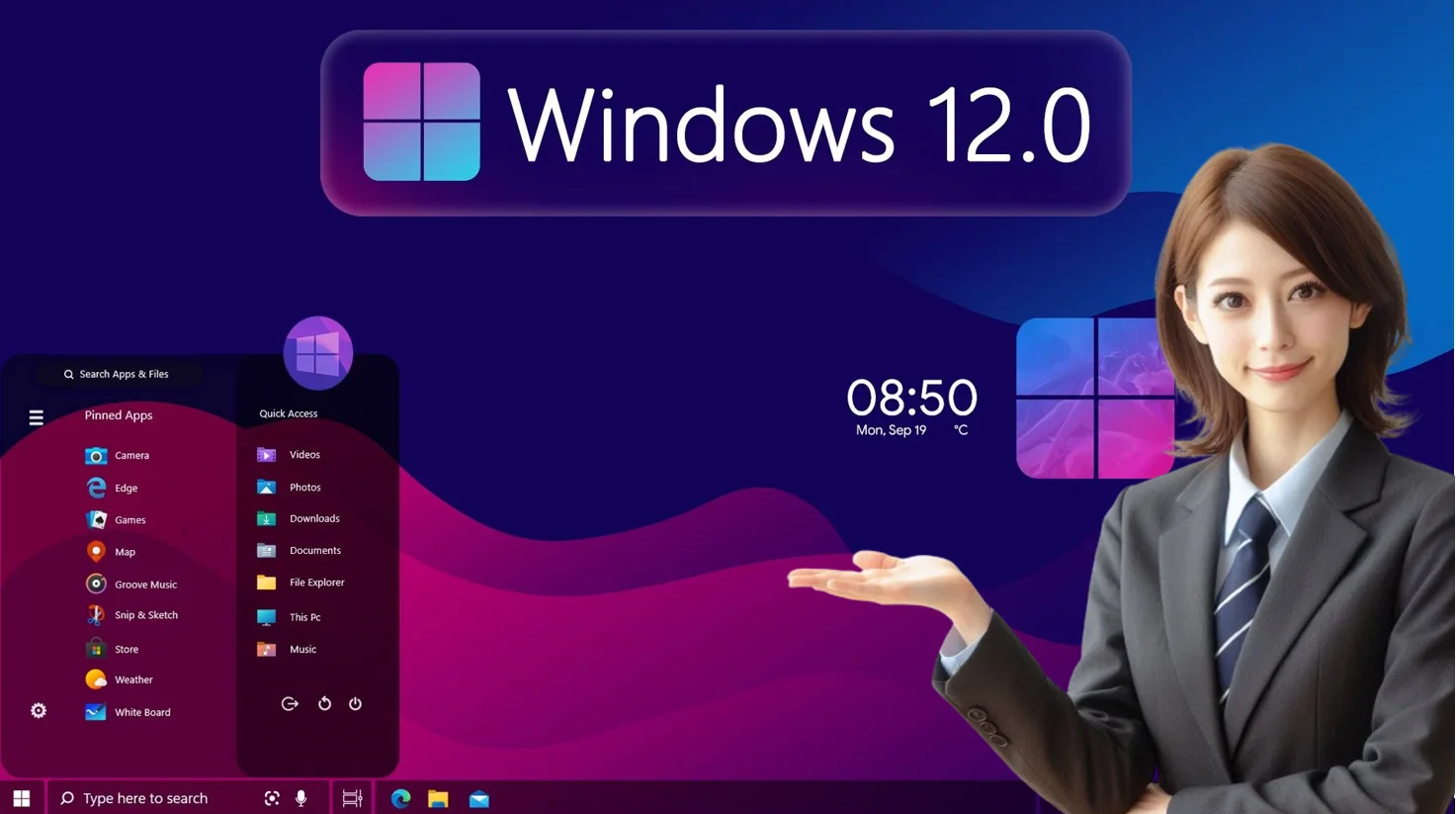Viewport: 1456px width, 814px height.
Task: Open Task View on taskbar
Action: (352, 798)
